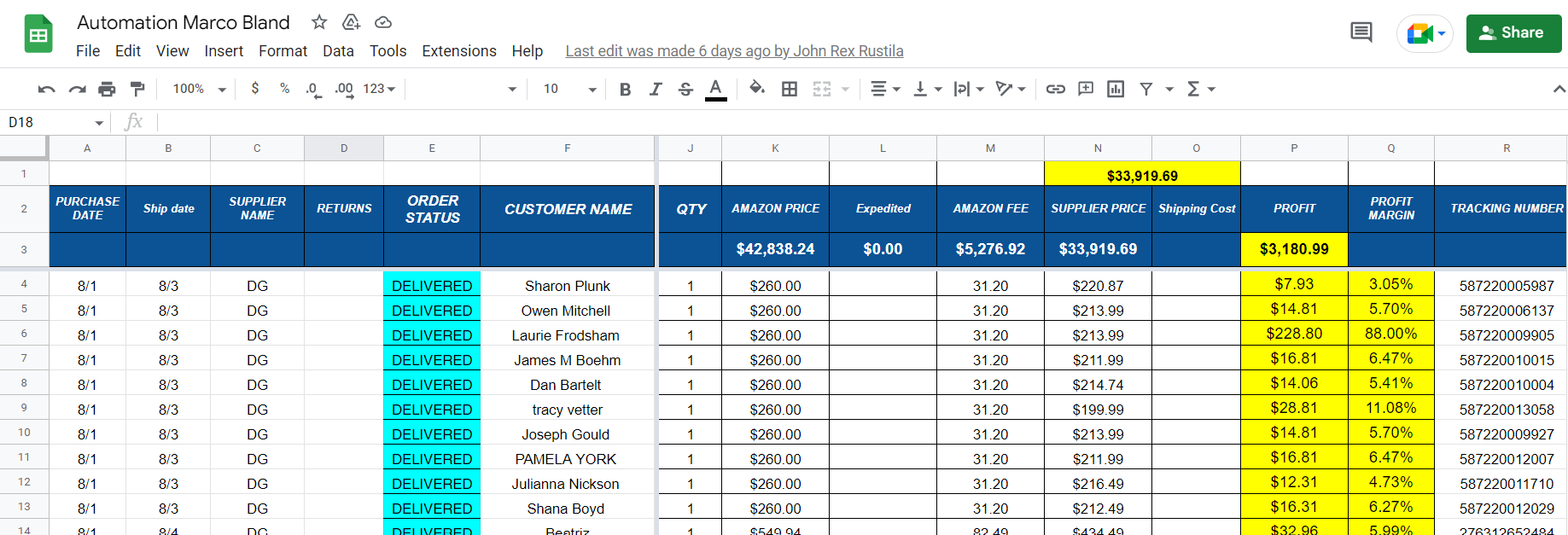This screenshot has height=535, width=1568.
Task: Print the spreadsheet
Action: pyautogui.click(x=107, y=89)
